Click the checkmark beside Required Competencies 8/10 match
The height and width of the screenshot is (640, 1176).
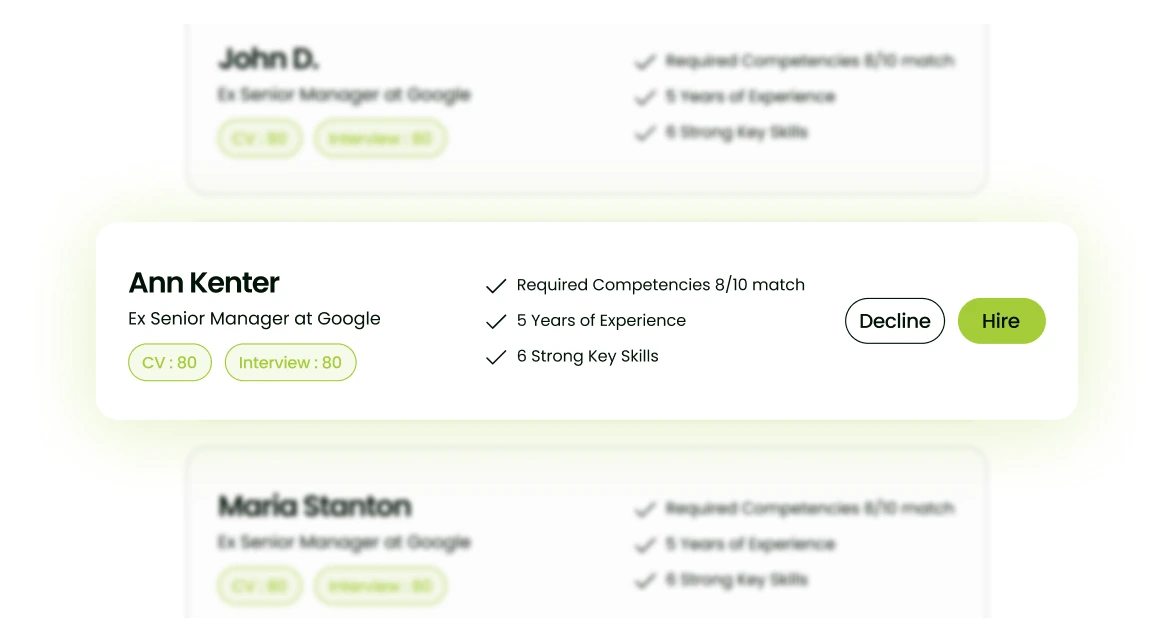point(496,286)
